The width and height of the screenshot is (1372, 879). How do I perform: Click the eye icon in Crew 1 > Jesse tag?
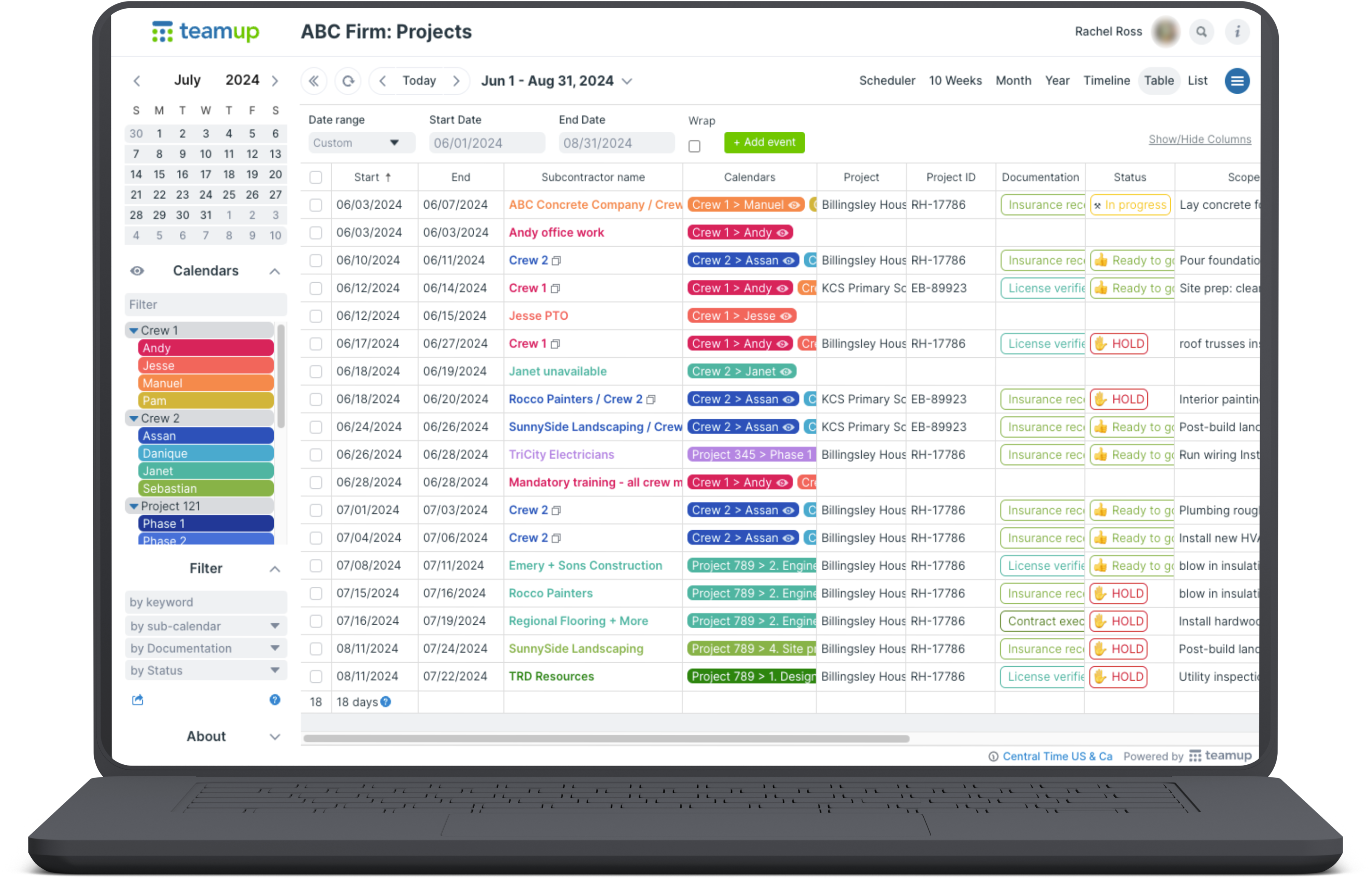[x=786, y=316]
